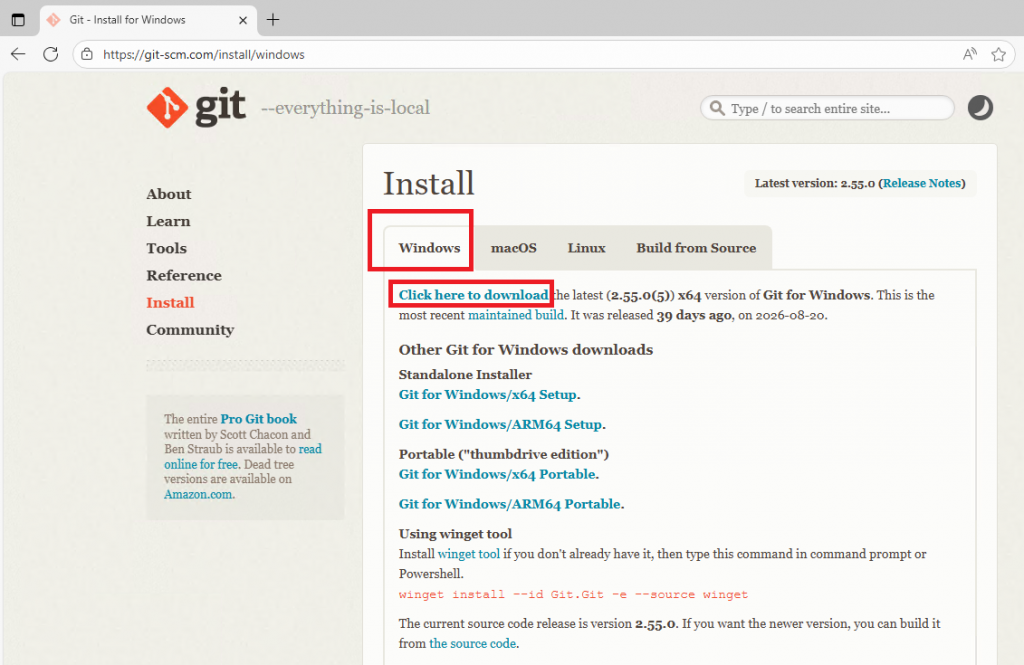Click Standalone Installer heading
The image size is (1024, 665).
(x=465, y=374)
